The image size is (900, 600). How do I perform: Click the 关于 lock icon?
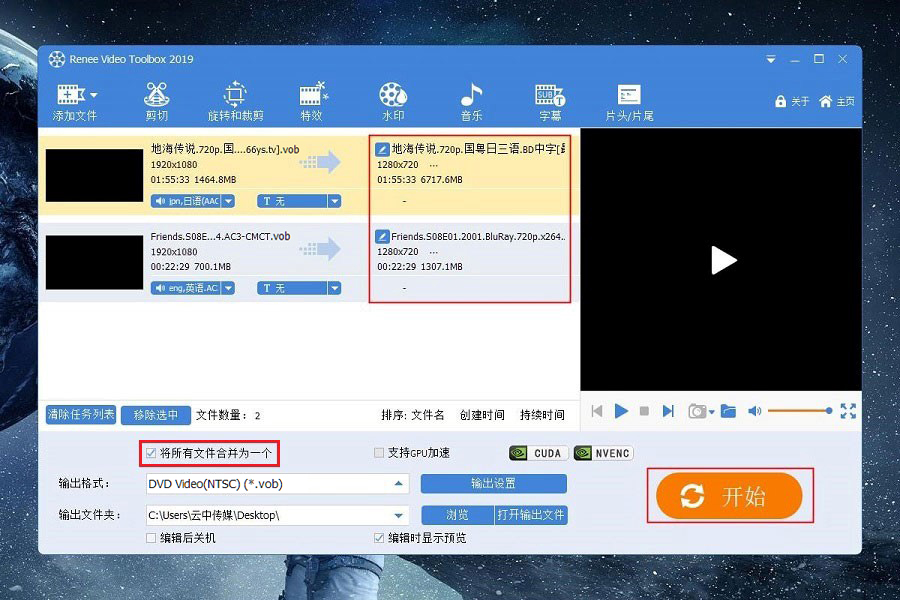tap(780, 102)
